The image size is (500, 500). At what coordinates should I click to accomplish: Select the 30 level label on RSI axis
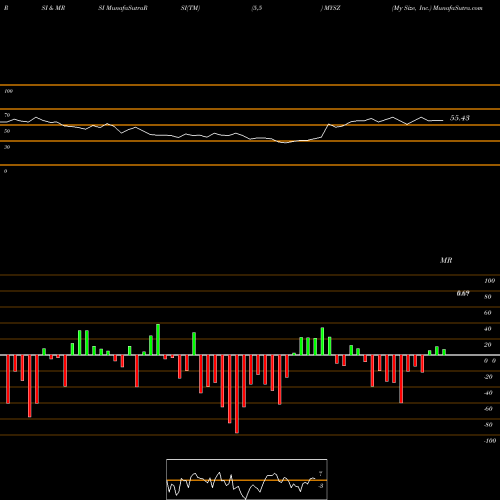[x=7, y=147]
